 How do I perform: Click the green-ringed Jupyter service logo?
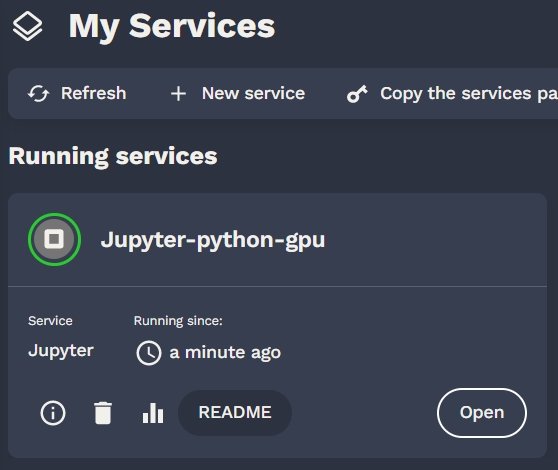pyautogui.click(x=54, y=239)
